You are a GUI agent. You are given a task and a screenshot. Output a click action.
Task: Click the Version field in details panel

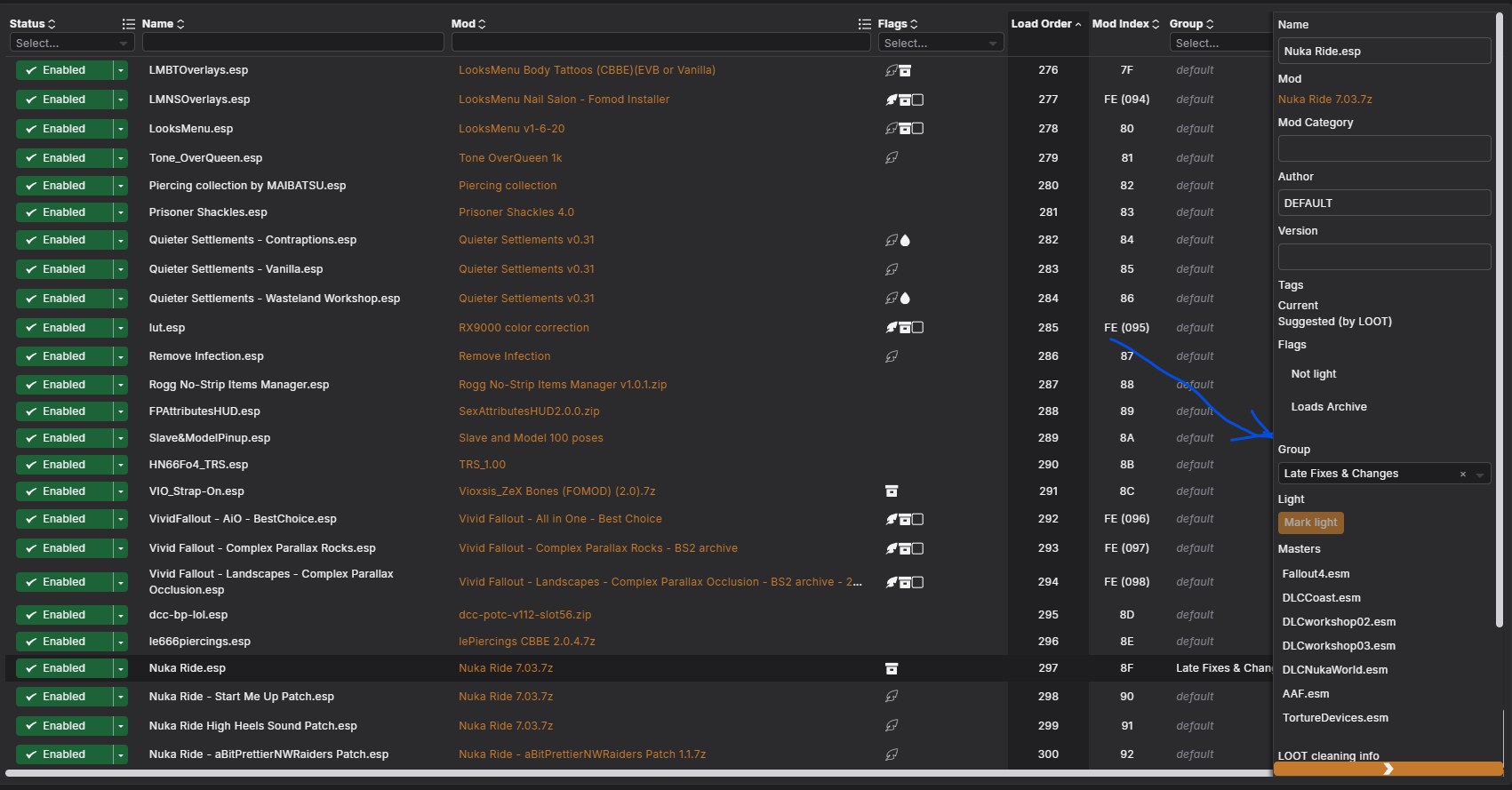pos(1384,257)
